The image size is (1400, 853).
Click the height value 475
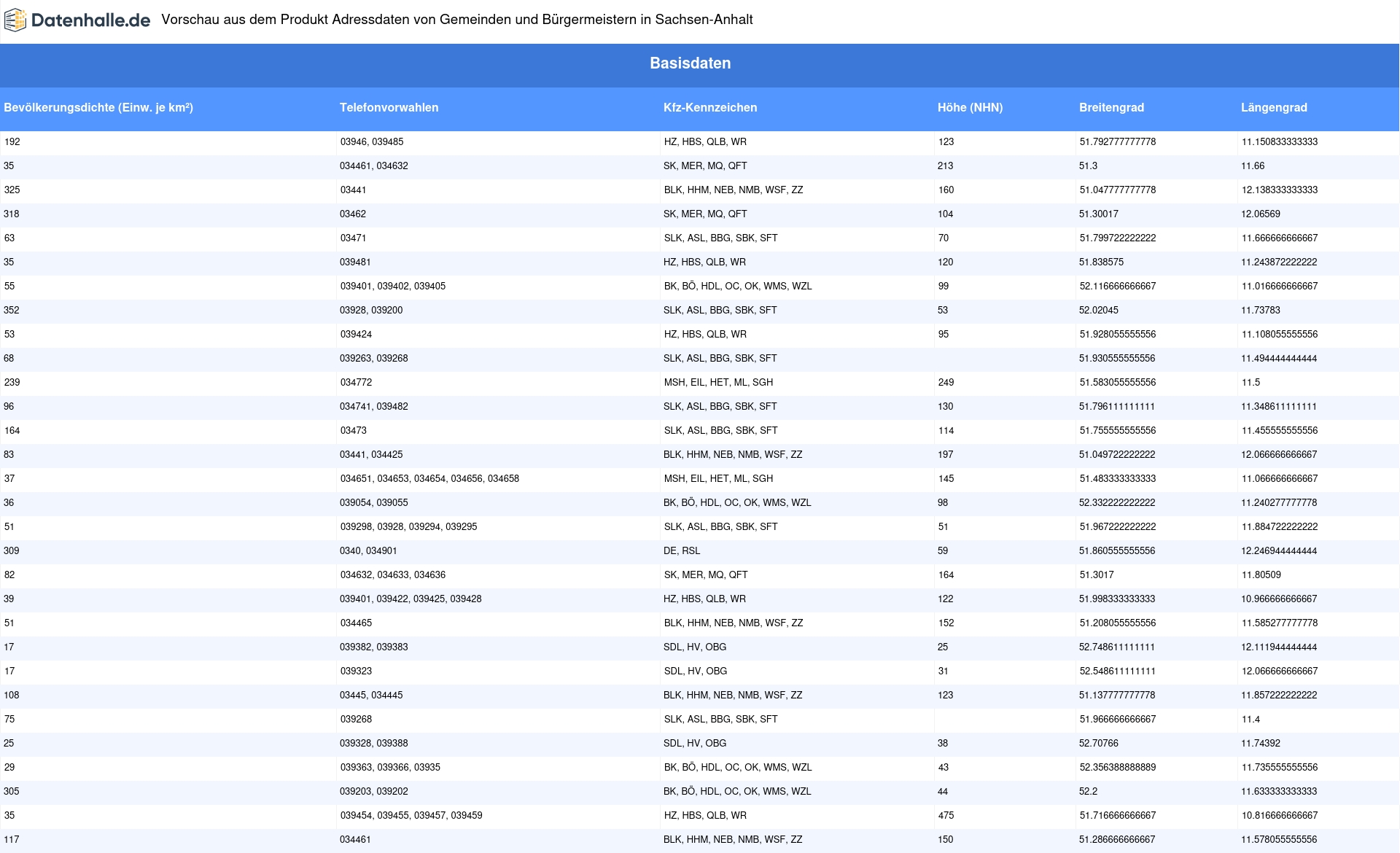(x=946, y=816)
